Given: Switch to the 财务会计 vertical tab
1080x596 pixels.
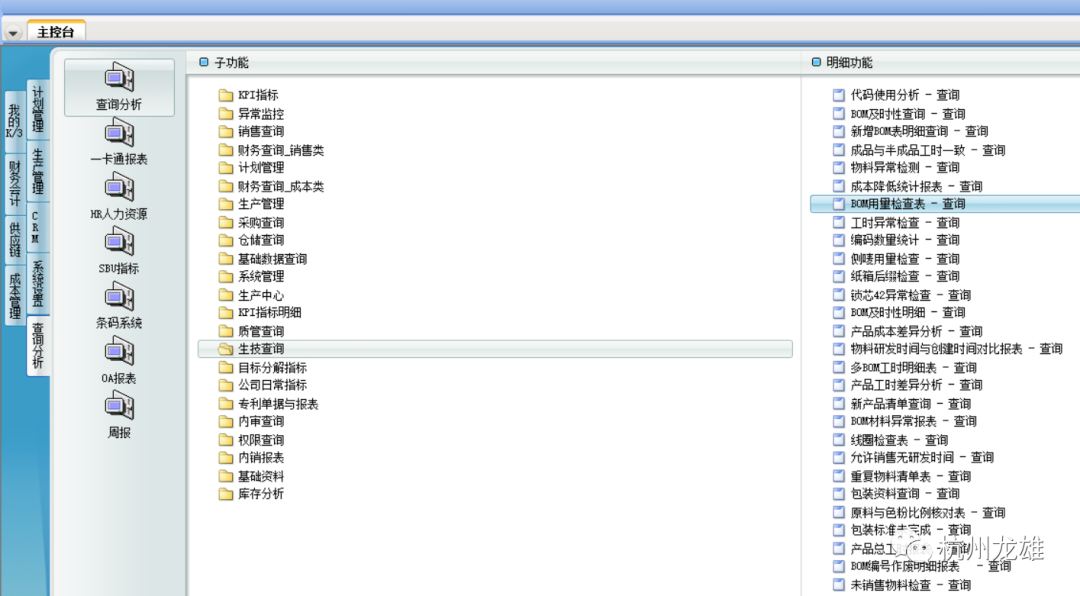Looking at the screenshot, I should coord(14,183).
